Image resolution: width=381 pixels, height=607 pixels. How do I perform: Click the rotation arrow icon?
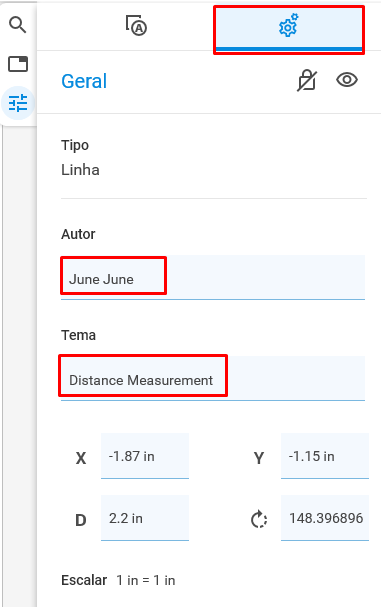coord(259,520)
